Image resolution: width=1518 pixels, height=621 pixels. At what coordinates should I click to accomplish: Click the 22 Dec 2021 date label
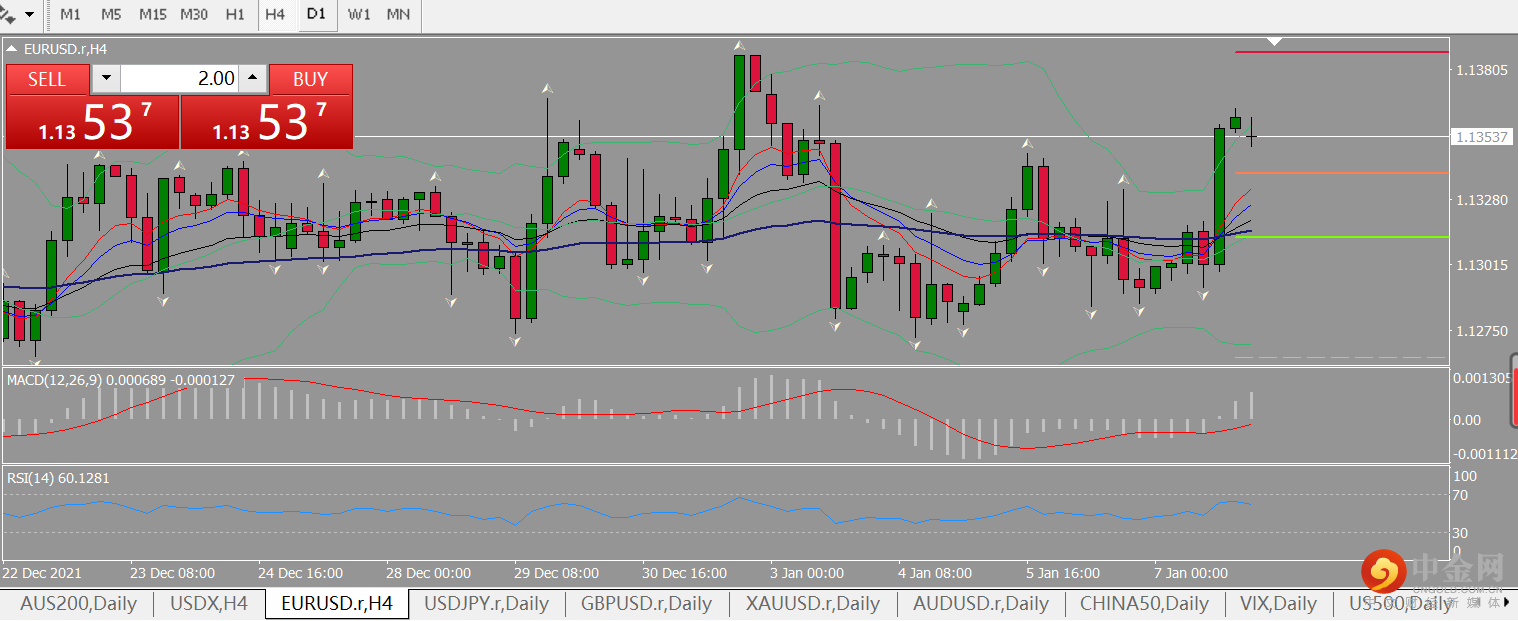coord(42,573)
